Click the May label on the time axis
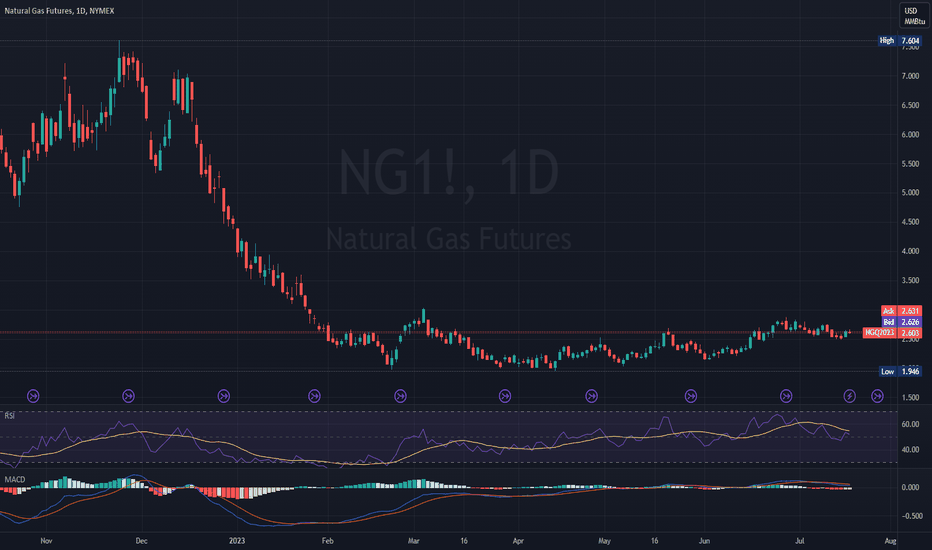Viewport: 932px width, 550px height. click(604, 541)
